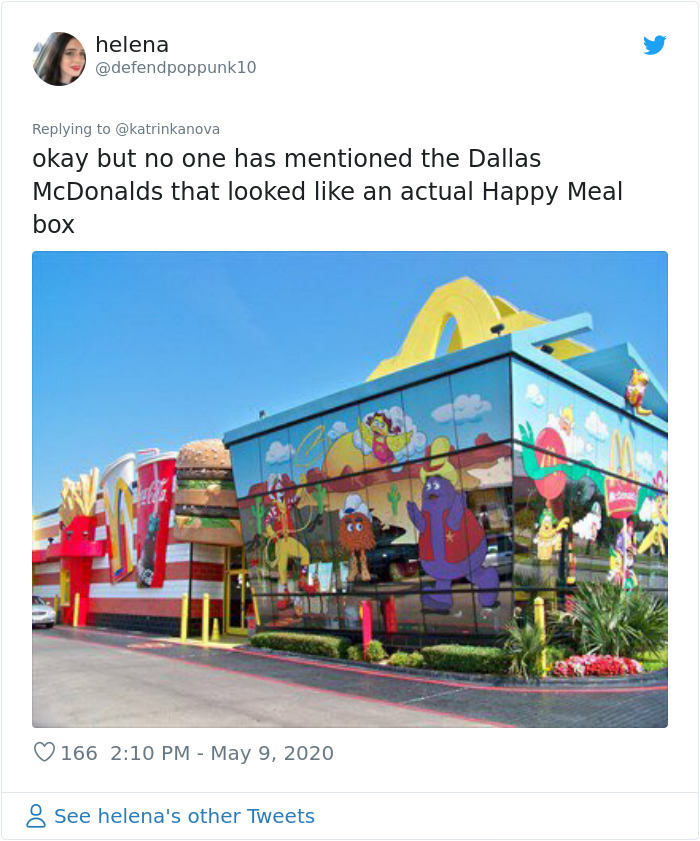Click the red Coca-Cola cup sculpture
The image size is (700, 841).
point(155,516)
